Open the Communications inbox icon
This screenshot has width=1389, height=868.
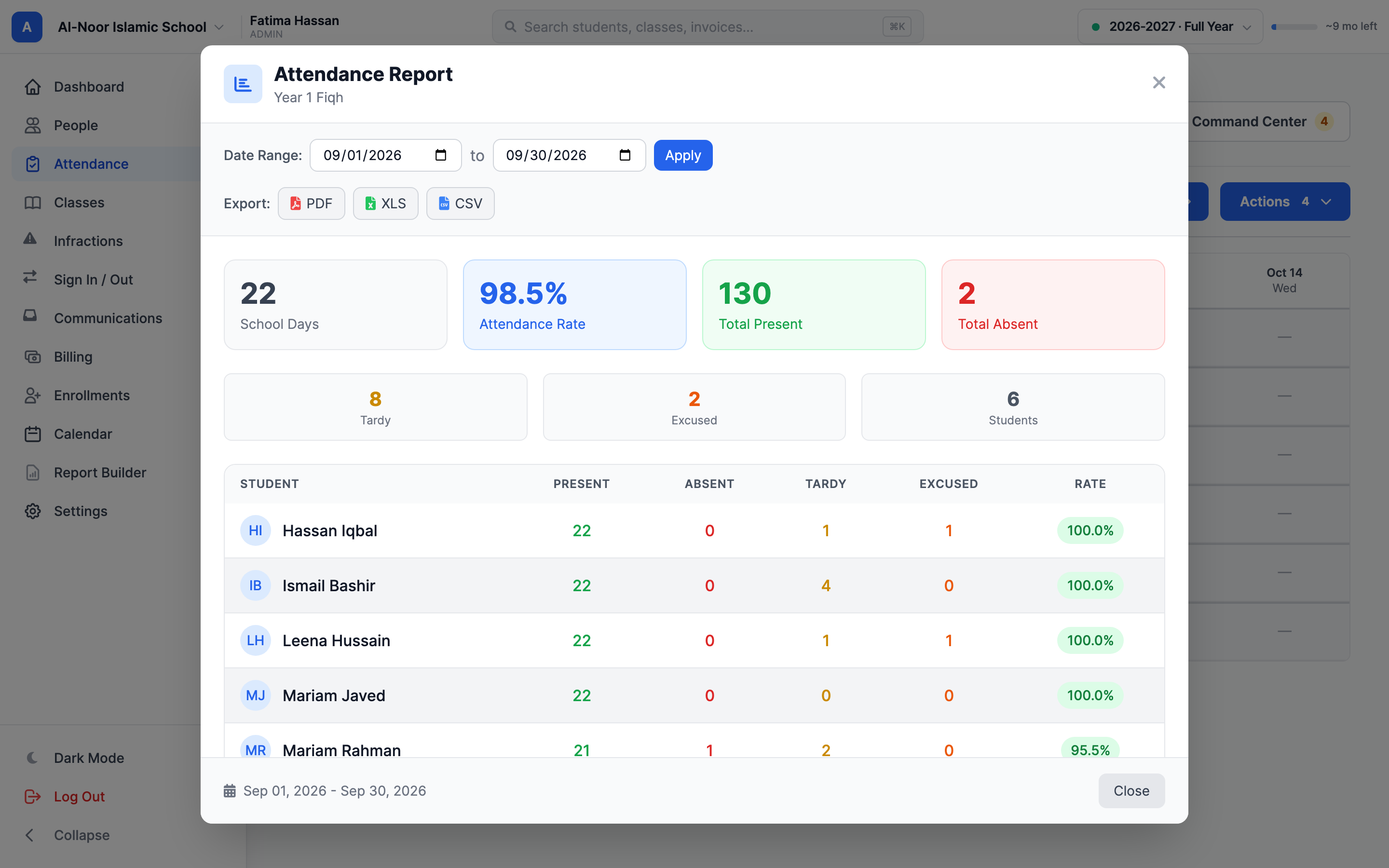(30, 316)
